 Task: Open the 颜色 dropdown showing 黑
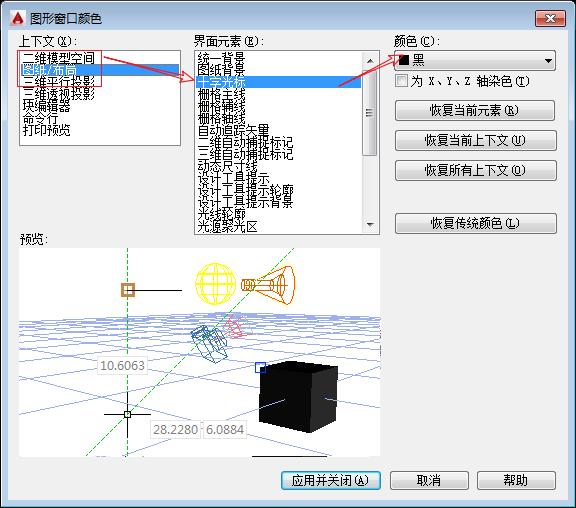tap(475, 60)
